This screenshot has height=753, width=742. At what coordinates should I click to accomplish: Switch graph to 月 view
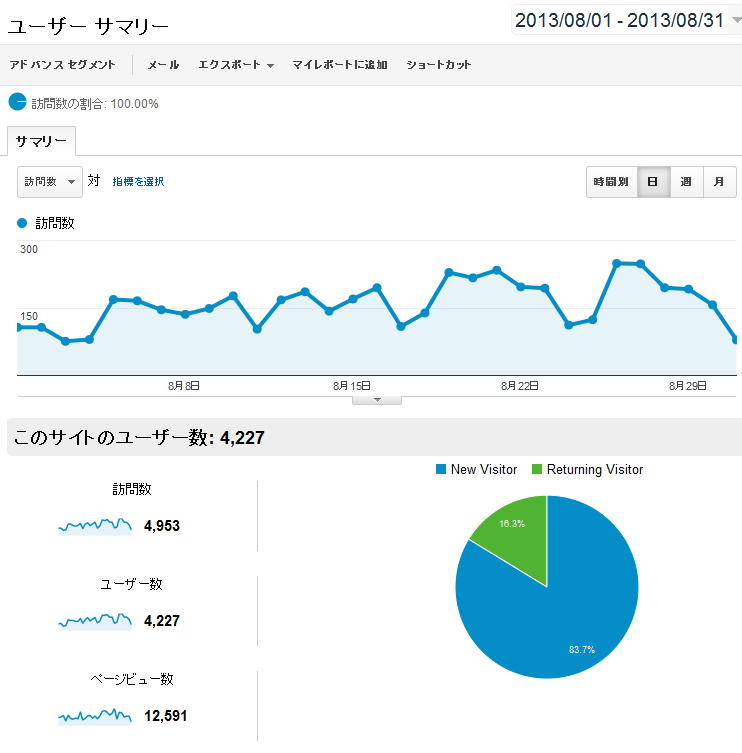[x=719, y=182]
